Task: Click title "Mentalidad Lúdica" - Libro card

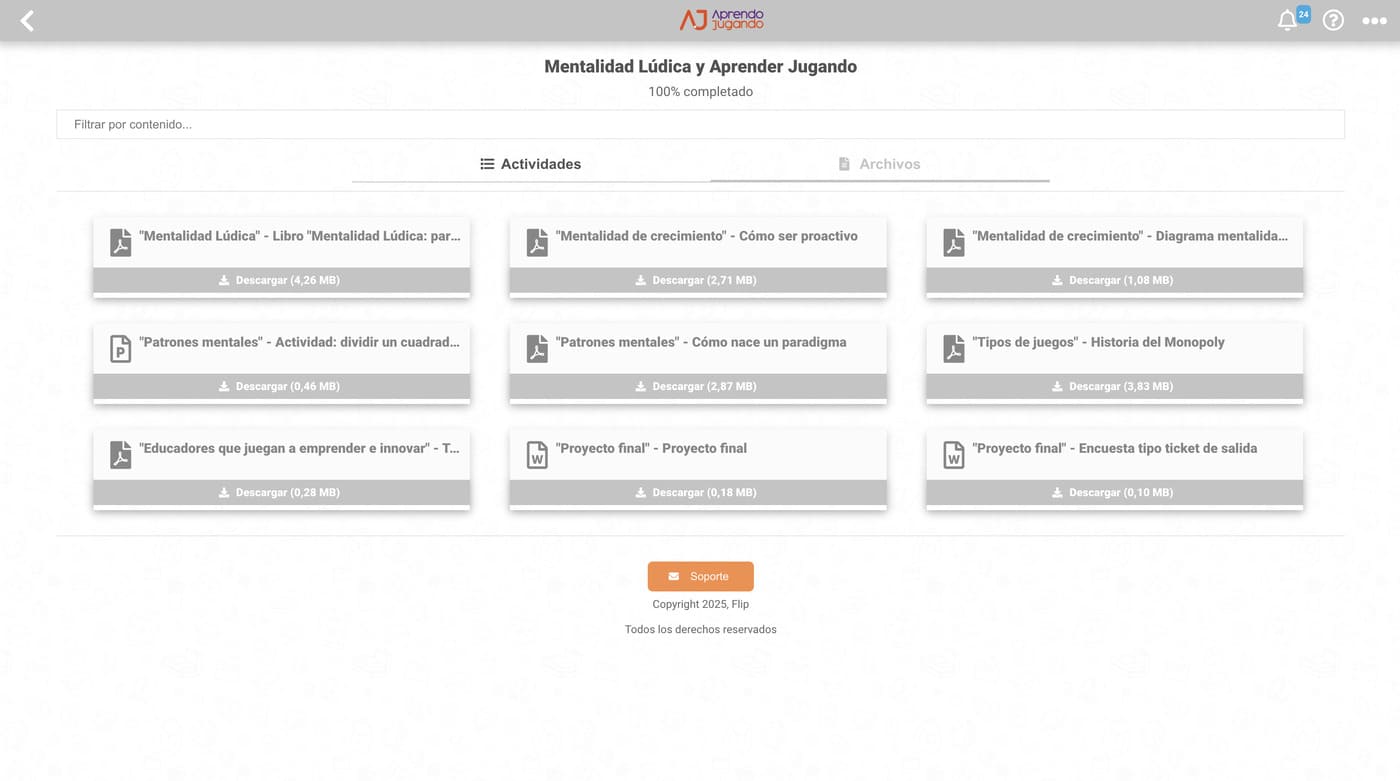Action: tap(300, 236)
